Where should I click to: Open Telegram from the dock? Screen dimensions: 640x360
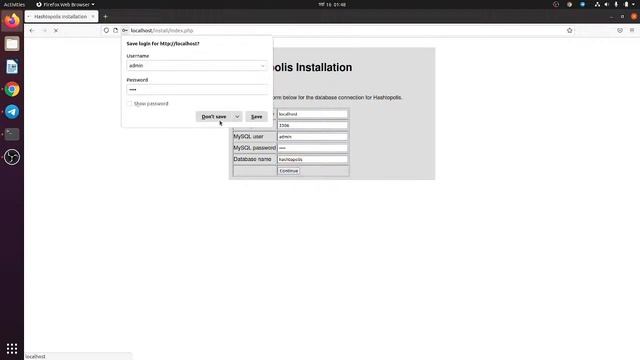pyautogui.click(x=12, y=111)
